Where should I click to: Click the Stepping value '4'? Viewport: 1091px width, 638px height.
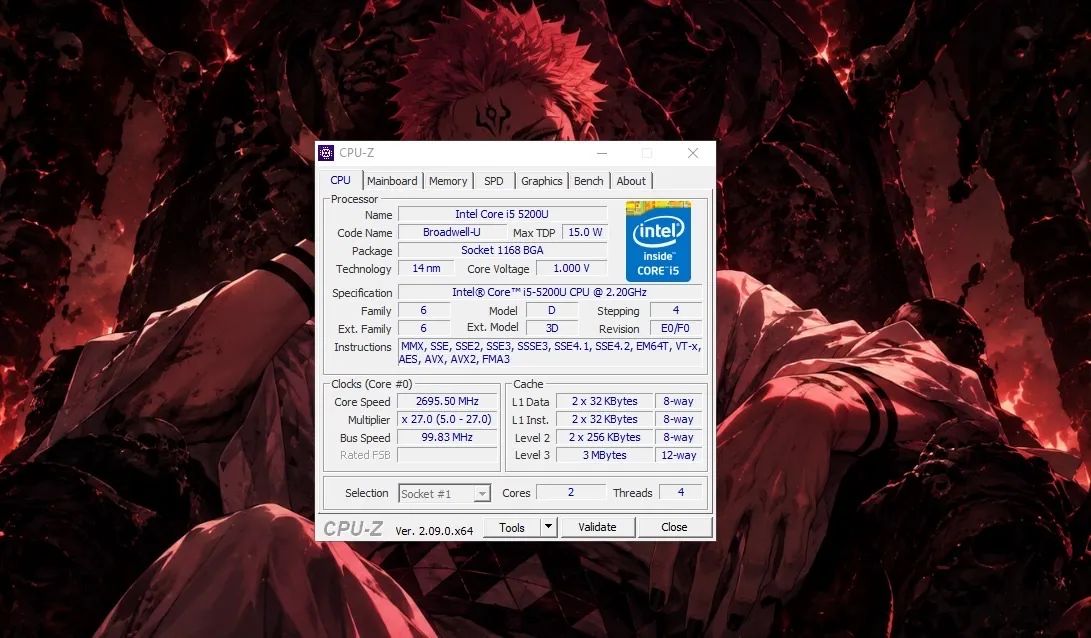[x=676, y=310]
